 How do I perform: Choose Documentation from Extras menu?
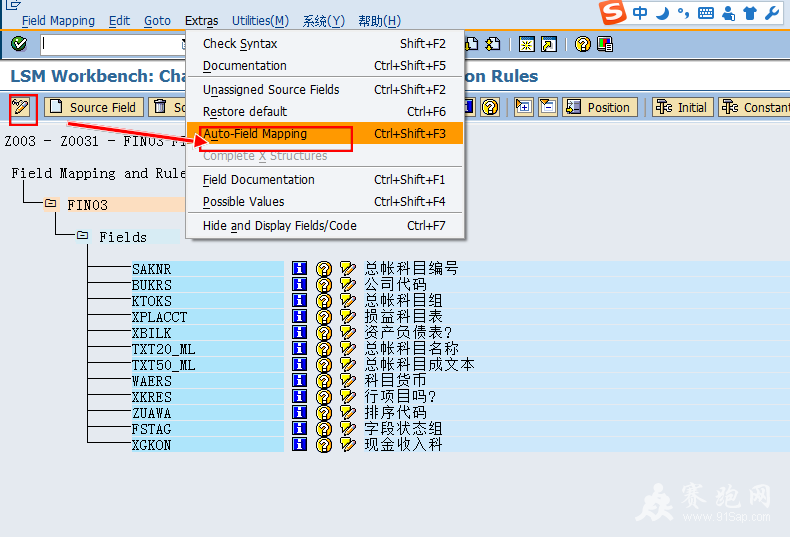[324, 65]
